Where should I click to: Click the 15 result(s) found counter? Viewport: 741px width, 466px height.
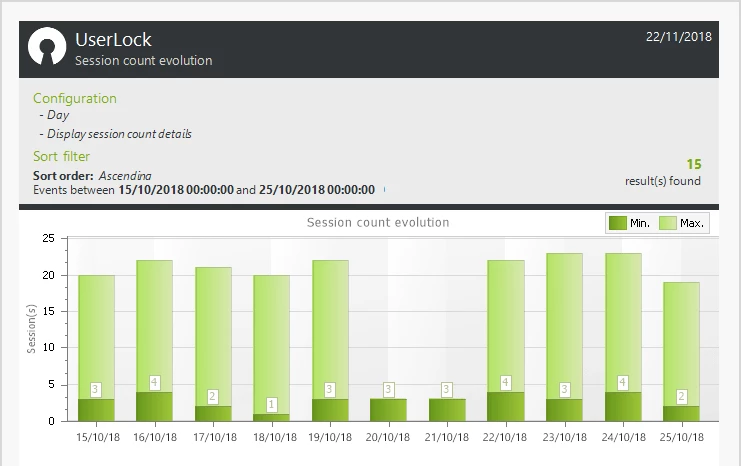(x=693, y=164)
